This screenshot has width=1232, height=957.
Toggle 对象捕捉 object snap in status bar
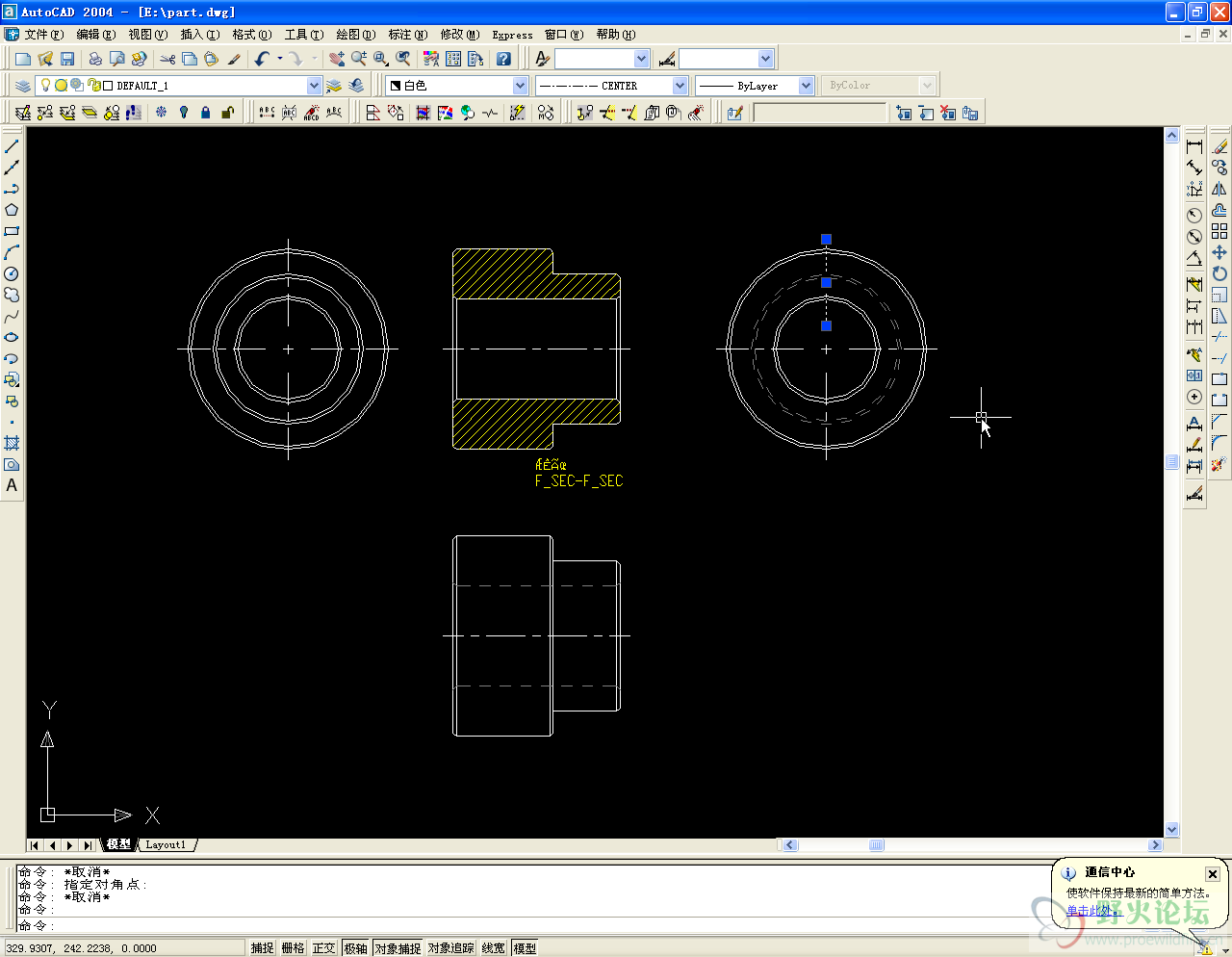[x=398, y=948]
